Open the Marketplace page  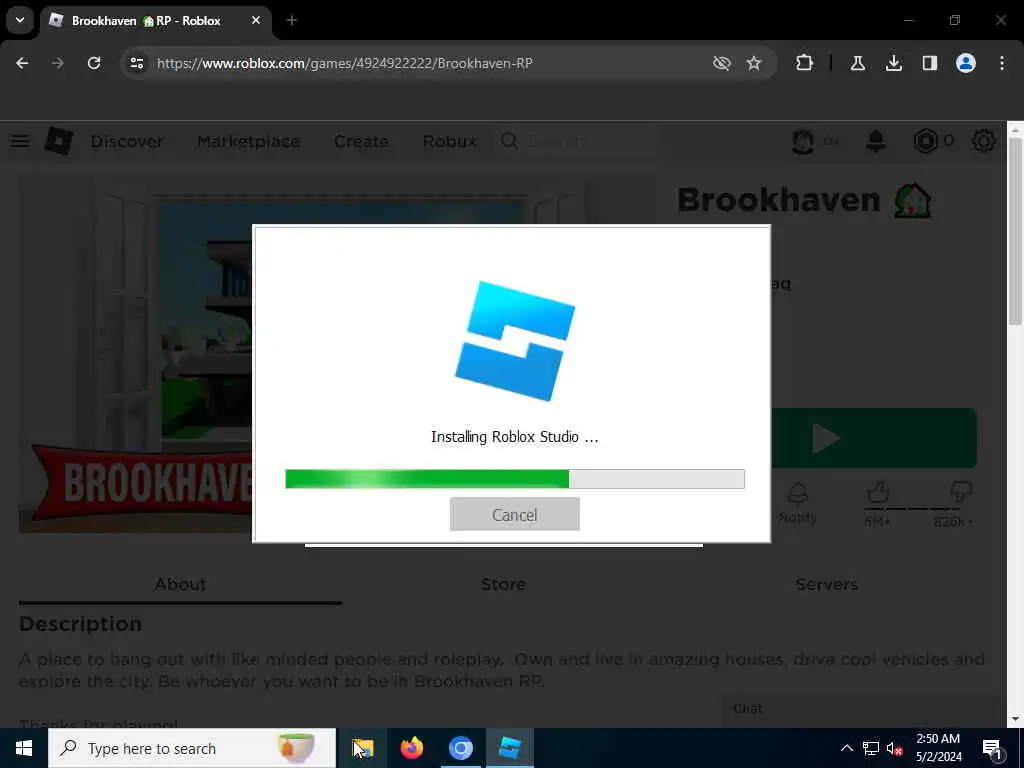point(248,141)
